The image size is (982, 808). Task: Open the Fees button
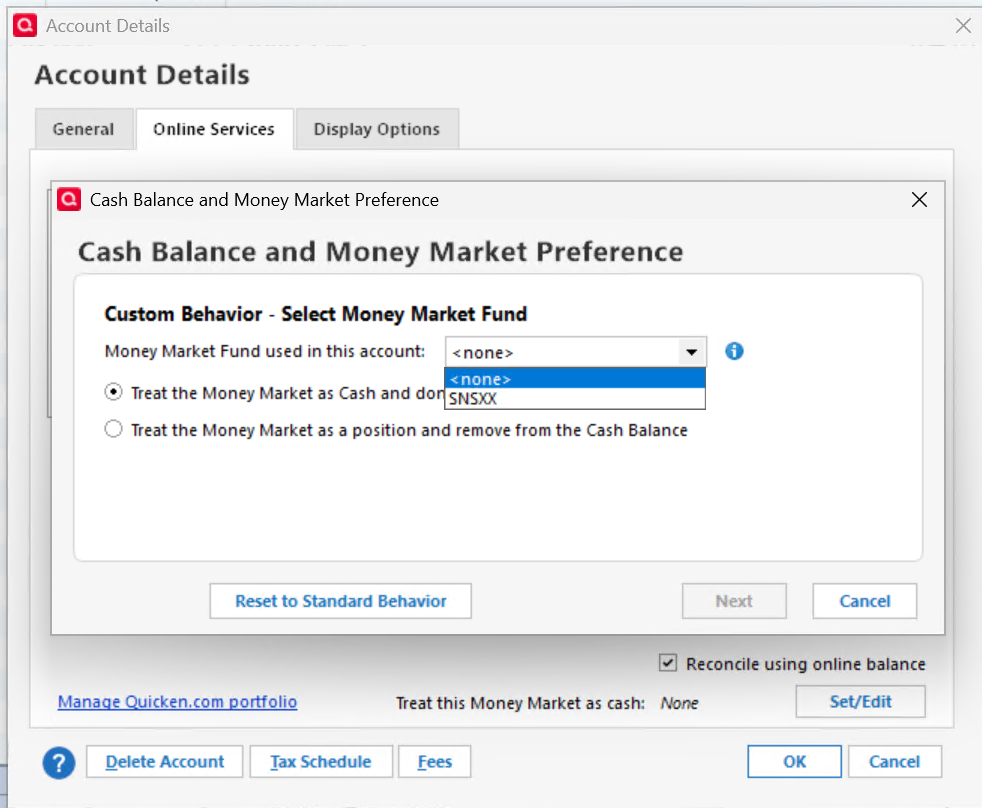435,762
